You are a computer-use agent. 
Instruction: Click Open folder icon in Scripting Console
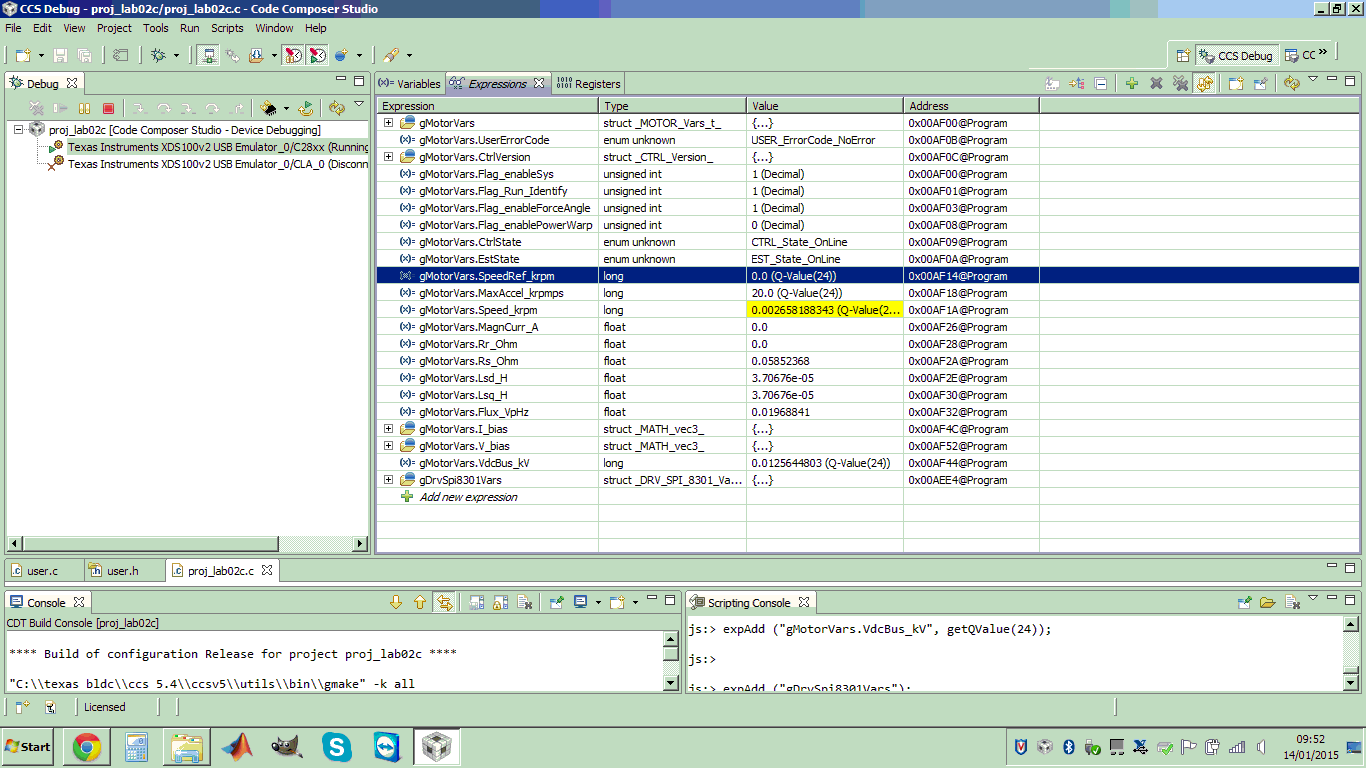[1268, 602]
